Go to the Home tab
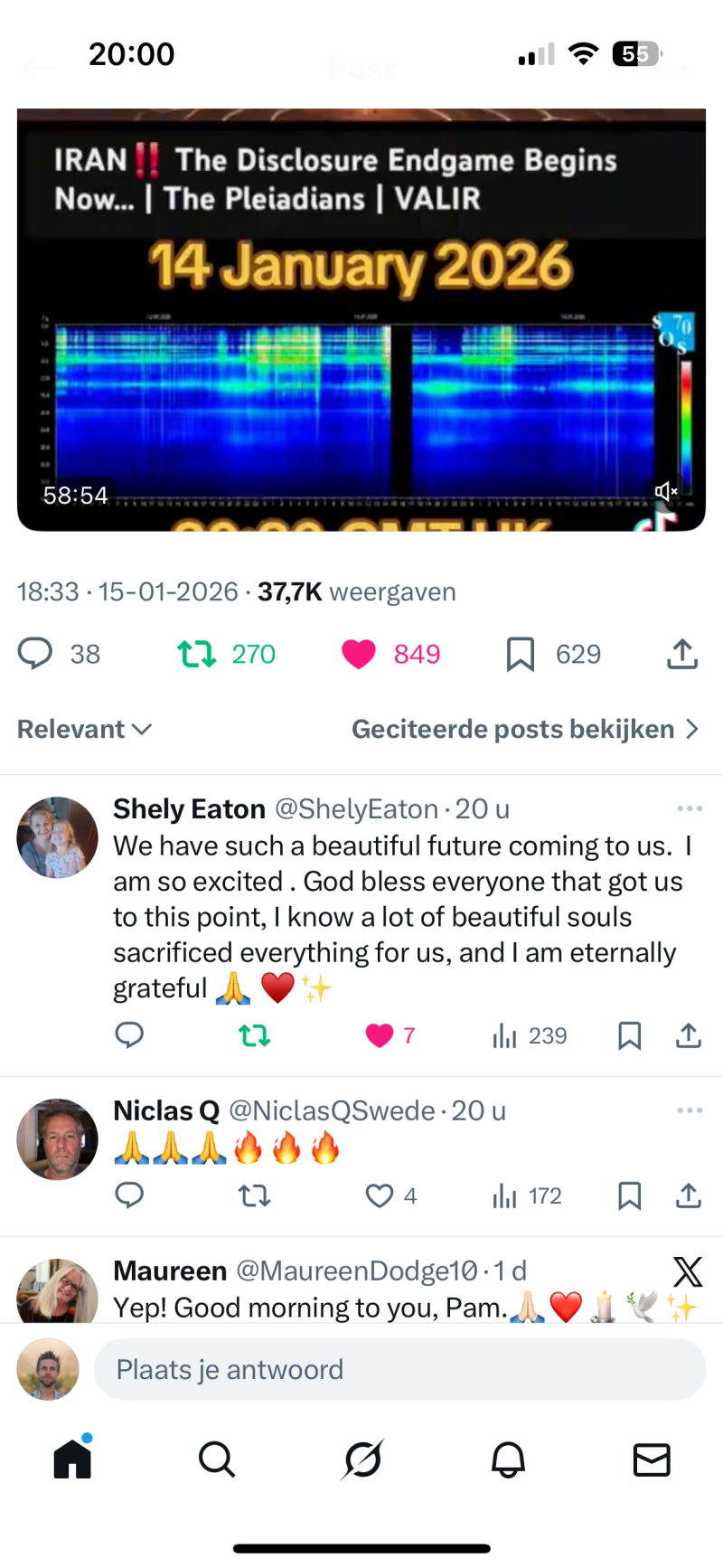Image resolution: width=723 pixels, height=1568 pixels. 72,1459
